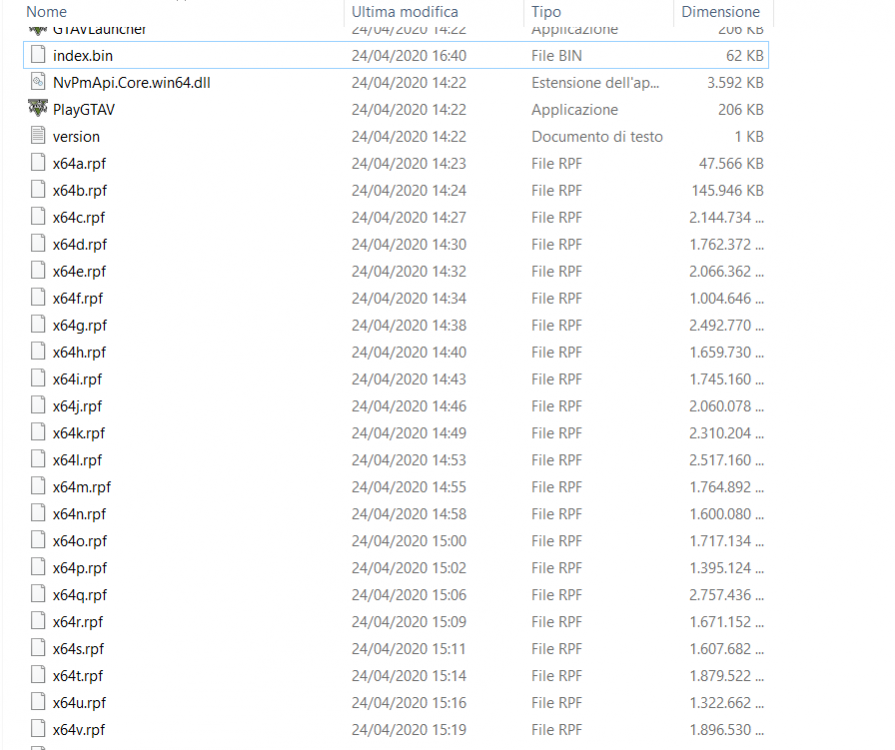This screenshot has width=895, height=750.
Task: Select the x64g.rpf file icon
Action: (38, 325)
